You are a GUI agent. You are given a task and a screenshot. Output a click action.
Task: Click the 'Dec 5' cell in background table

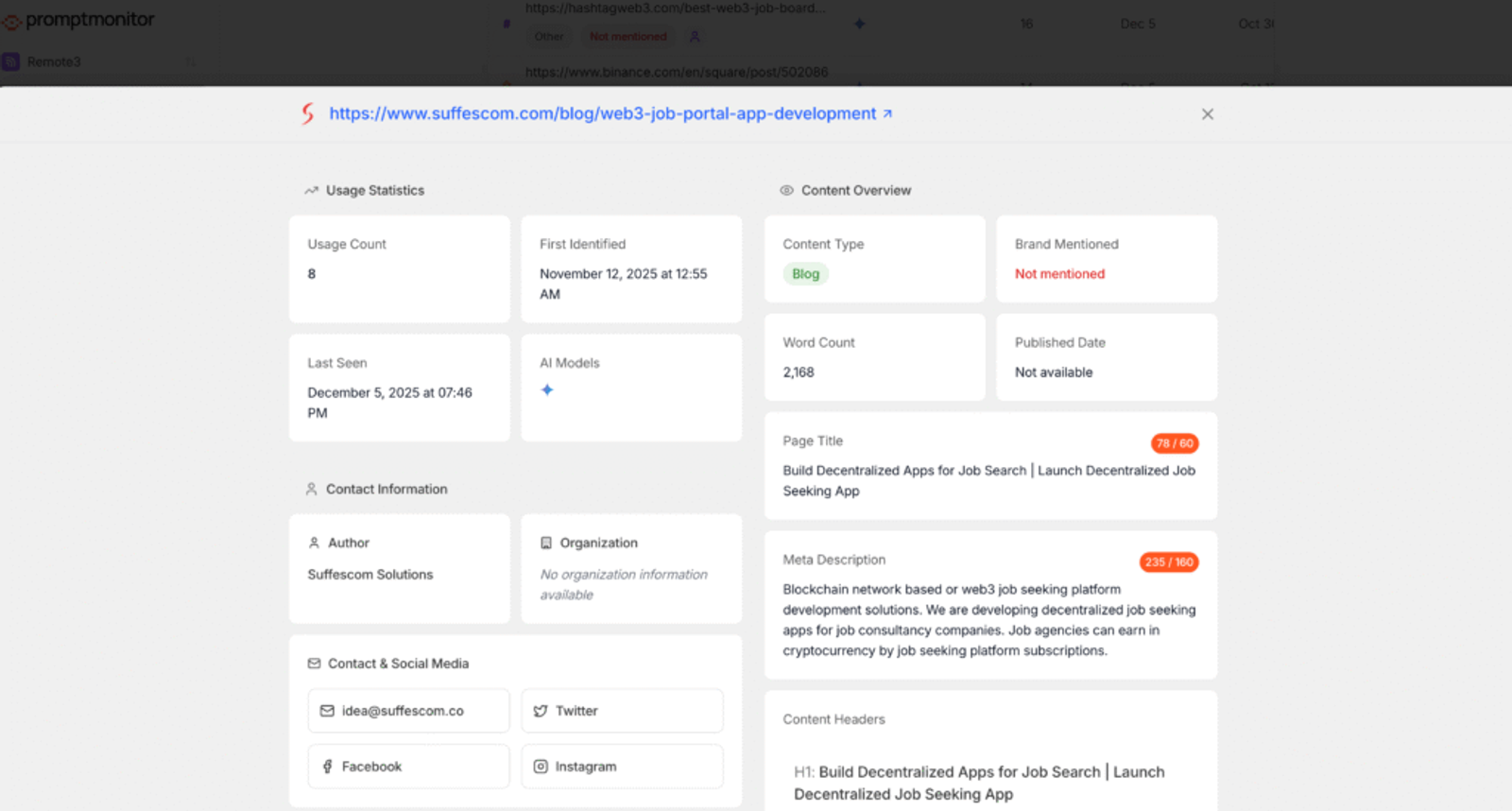pyautogui.click(x=1138, y=24)
